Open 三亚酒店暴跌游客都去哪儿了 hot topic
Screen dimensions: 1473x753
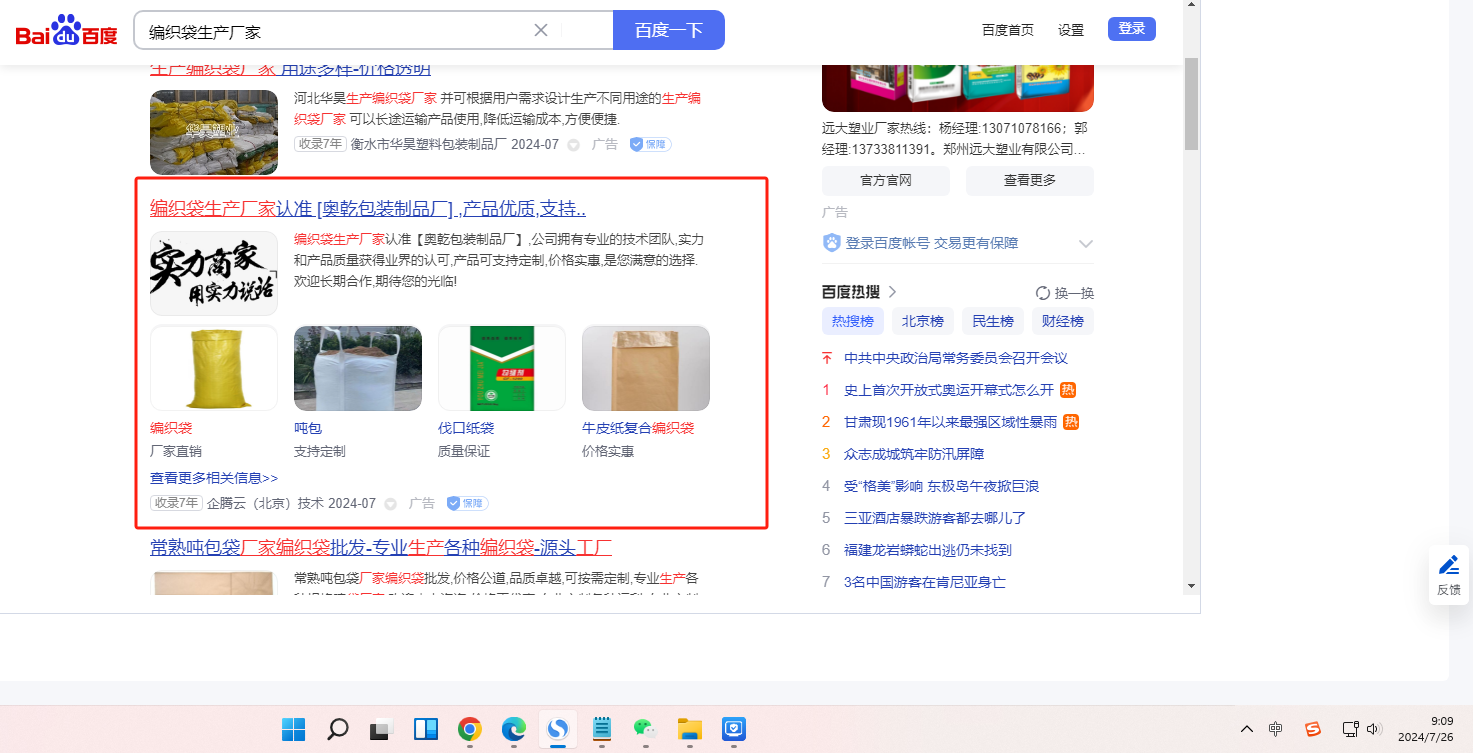point(935,518)
